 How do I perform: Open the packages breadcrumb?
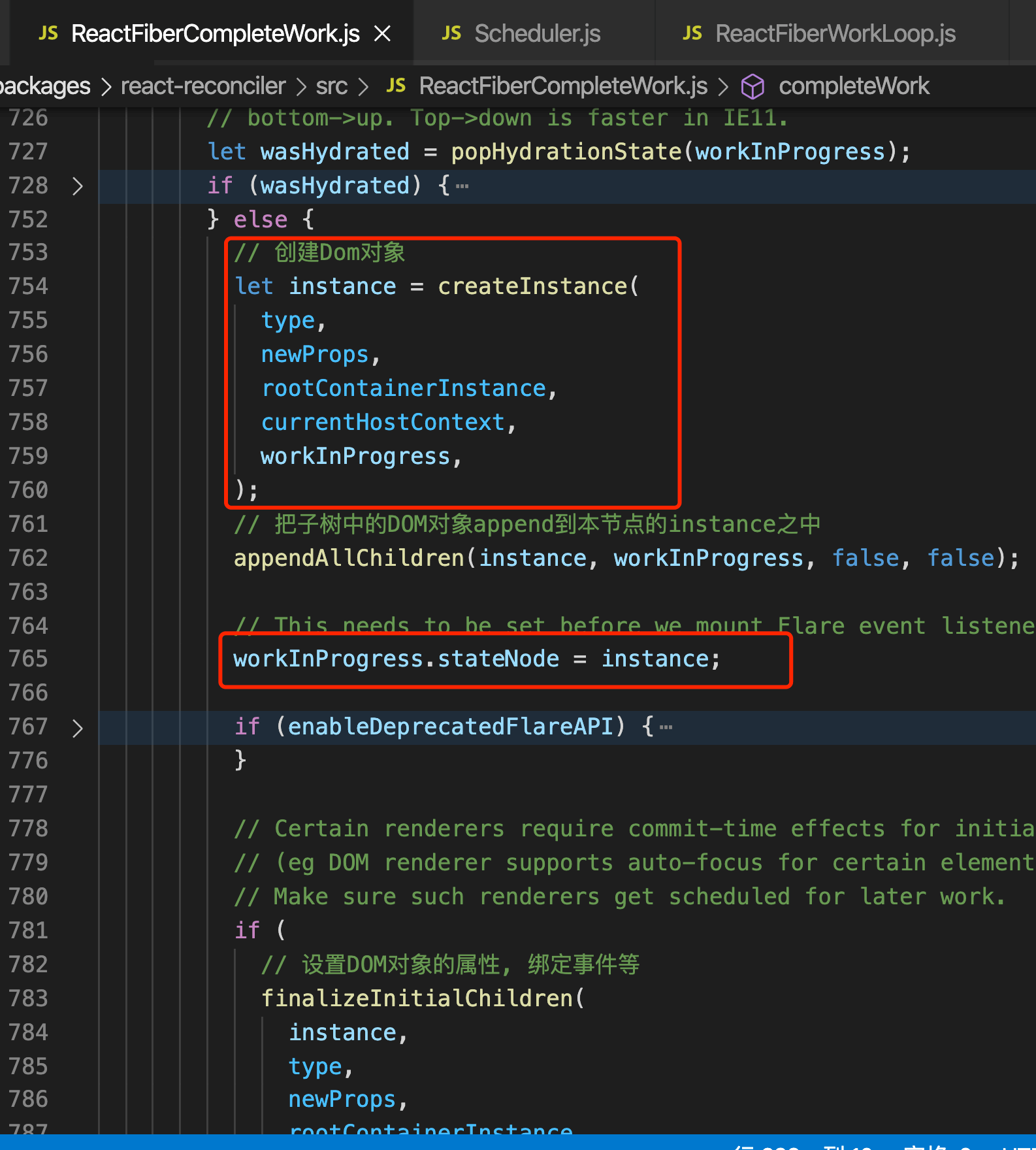click(44, 86)
